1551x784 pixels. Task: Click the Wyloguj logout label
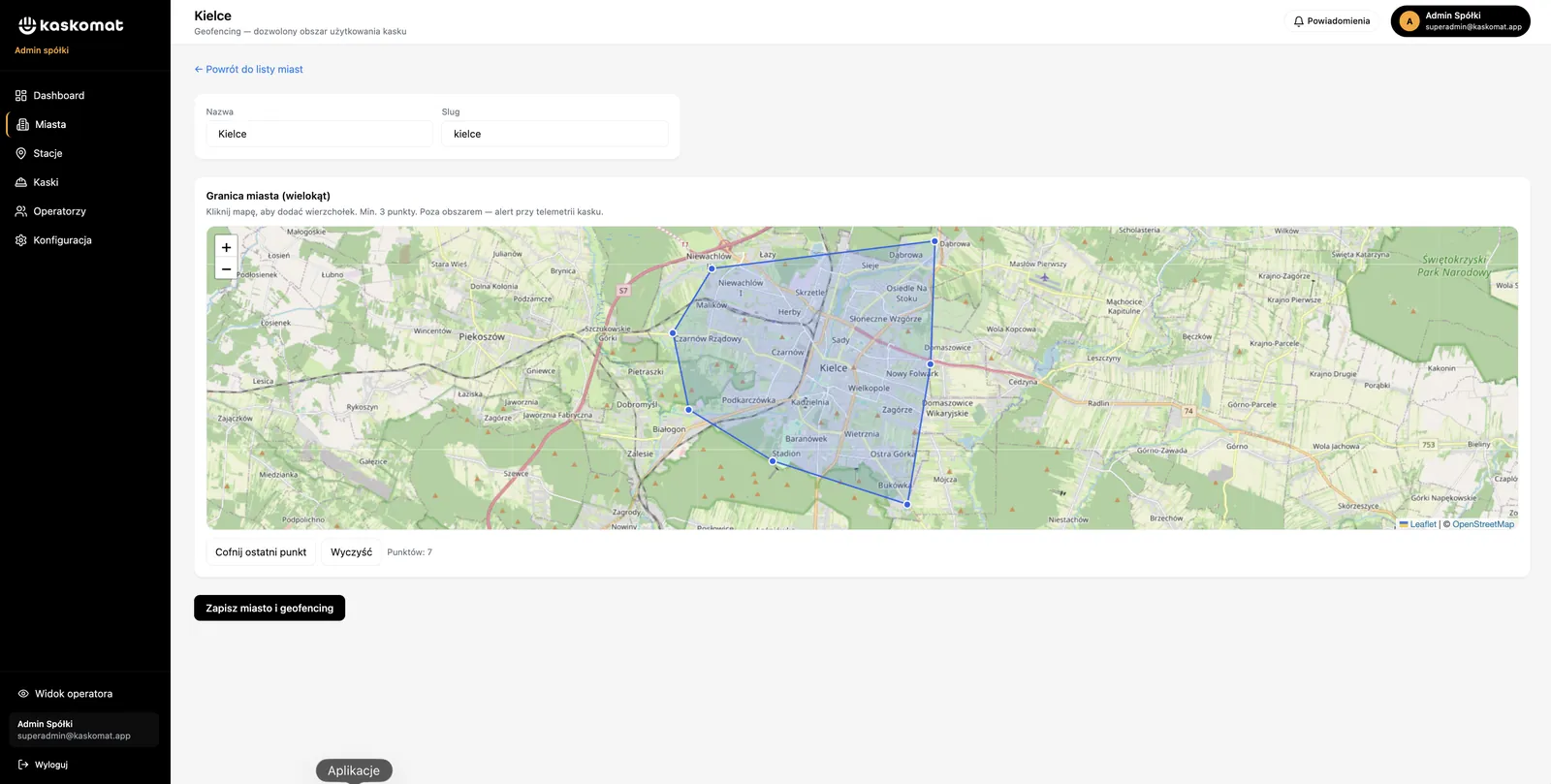point(51,765)
